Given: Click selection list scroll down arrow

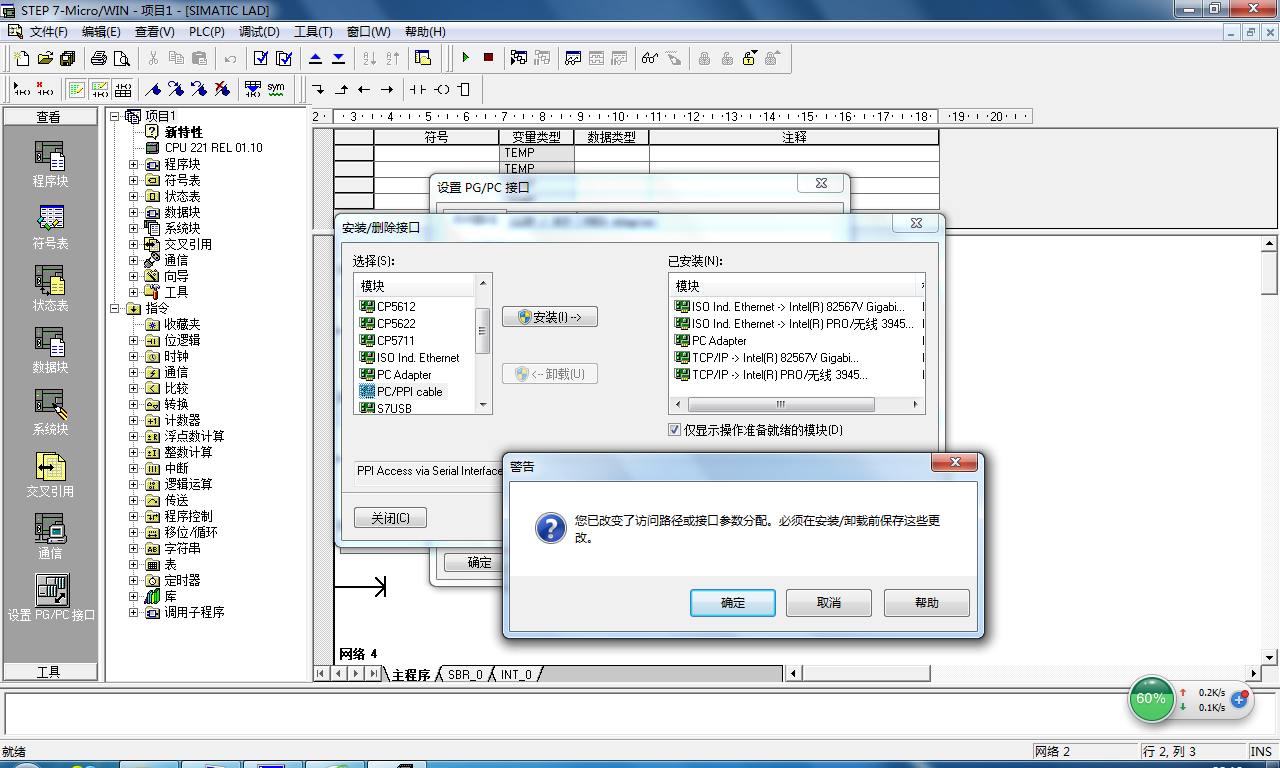Looking at the screenshot, I should (x=483, y=405).
